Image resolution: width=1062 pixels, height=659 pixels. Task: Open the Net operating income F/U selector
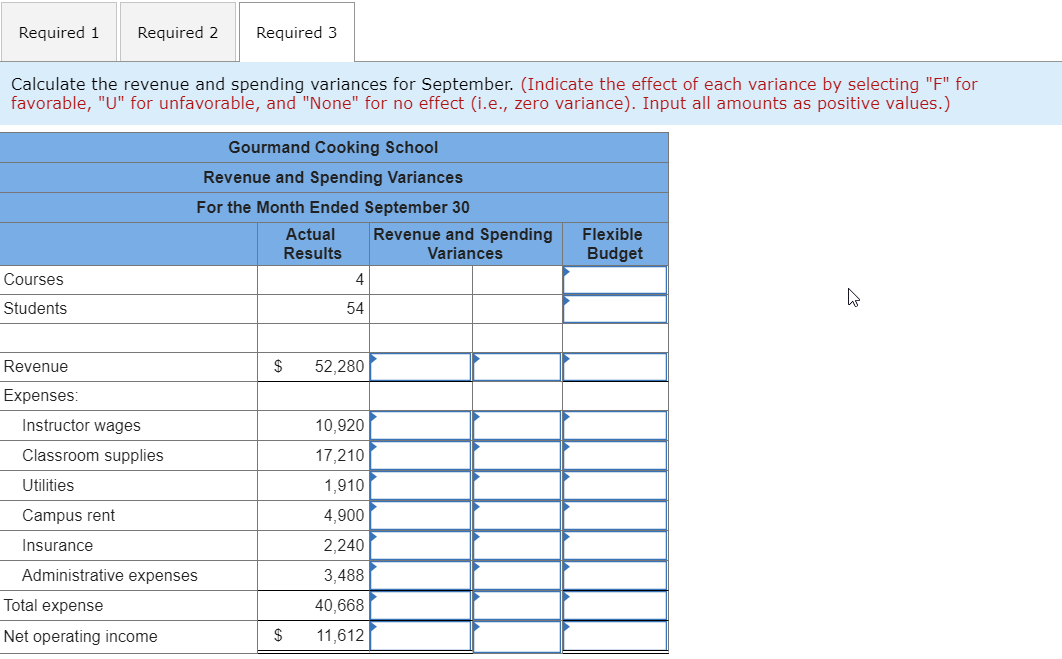pyautogui.click(x=516, y=635)
